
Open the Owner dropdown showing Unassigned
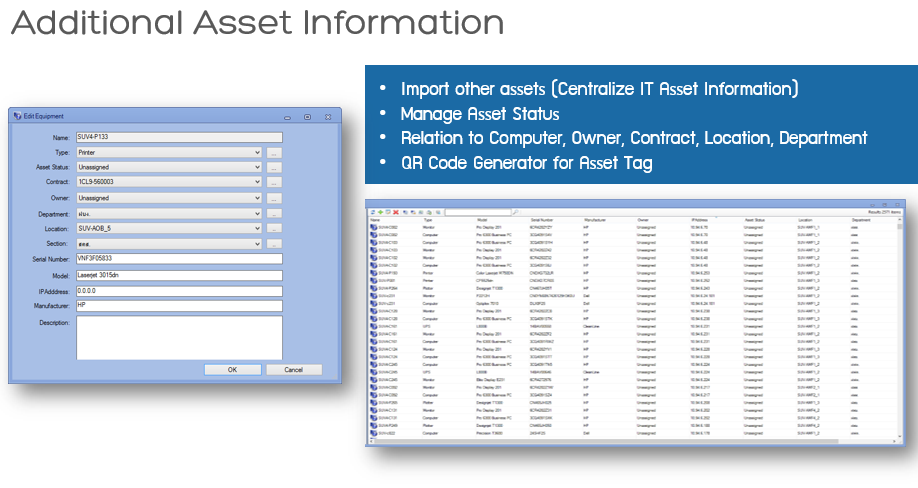pos(169,198)
